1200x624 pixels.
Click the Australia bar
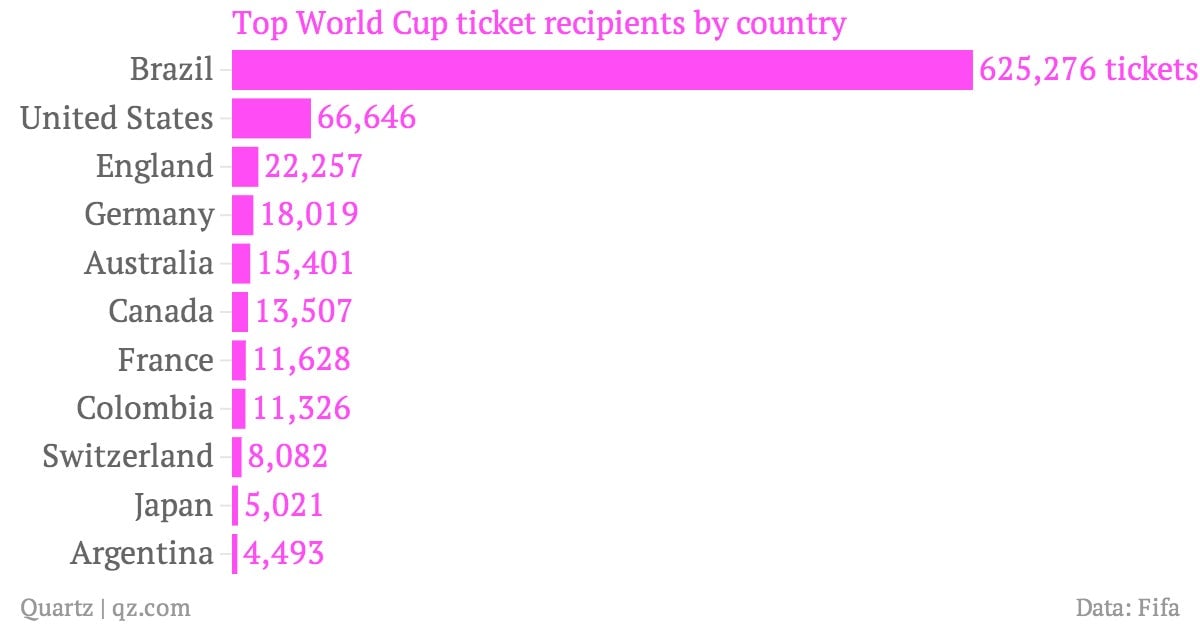pyautogui.click(x=241, y=263)
